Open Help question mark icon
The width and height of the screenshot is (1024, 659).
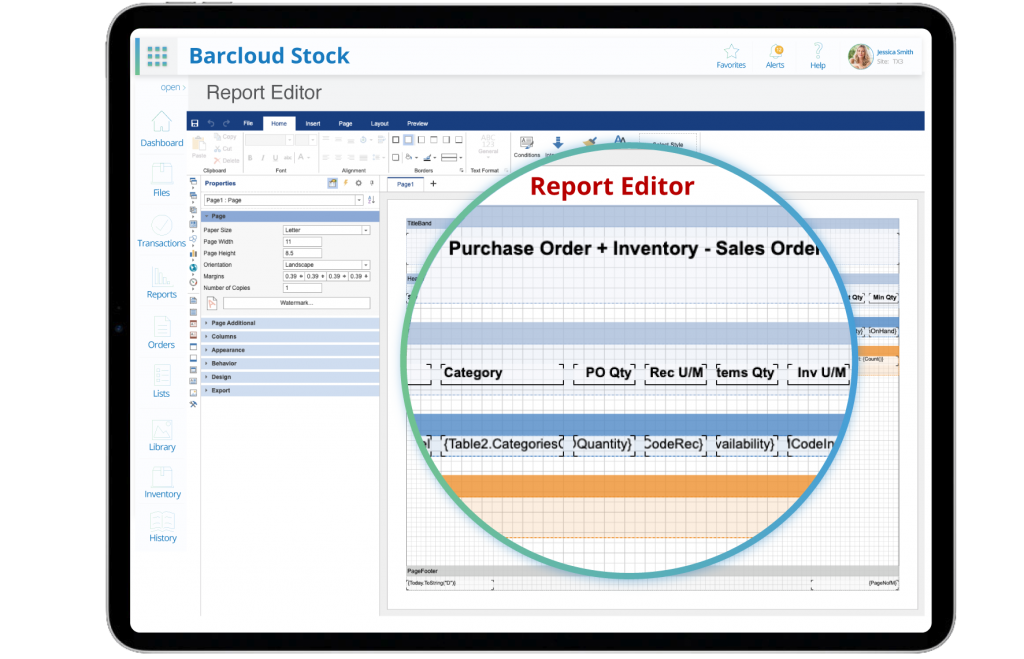818,56
